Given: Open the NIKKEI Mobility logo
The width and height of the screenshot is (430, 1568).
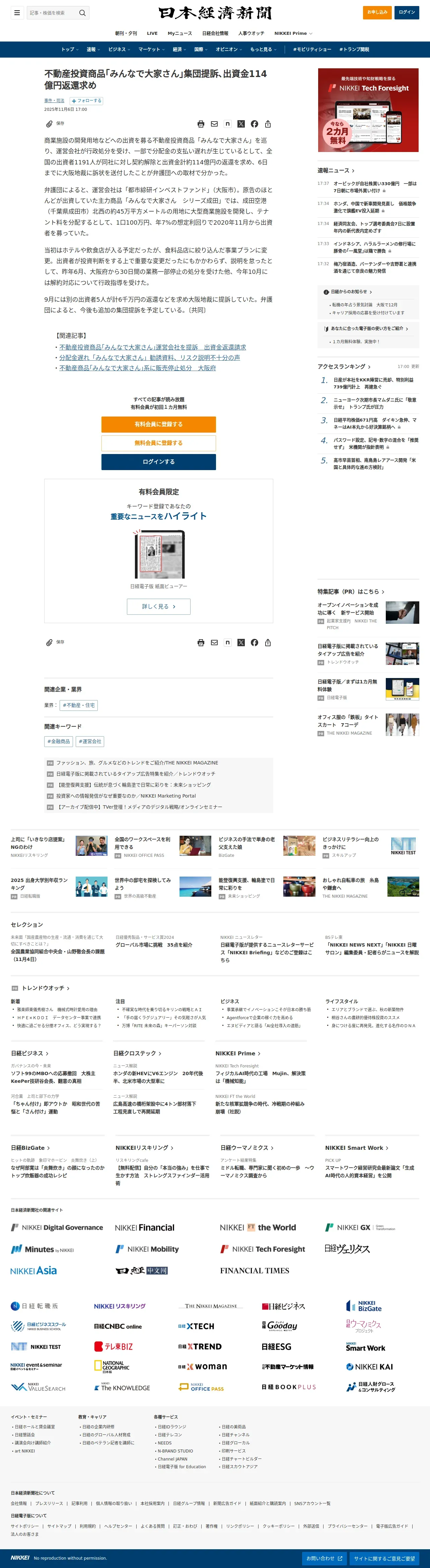Looking at the screenshot, I should [x=147, y=1249].
